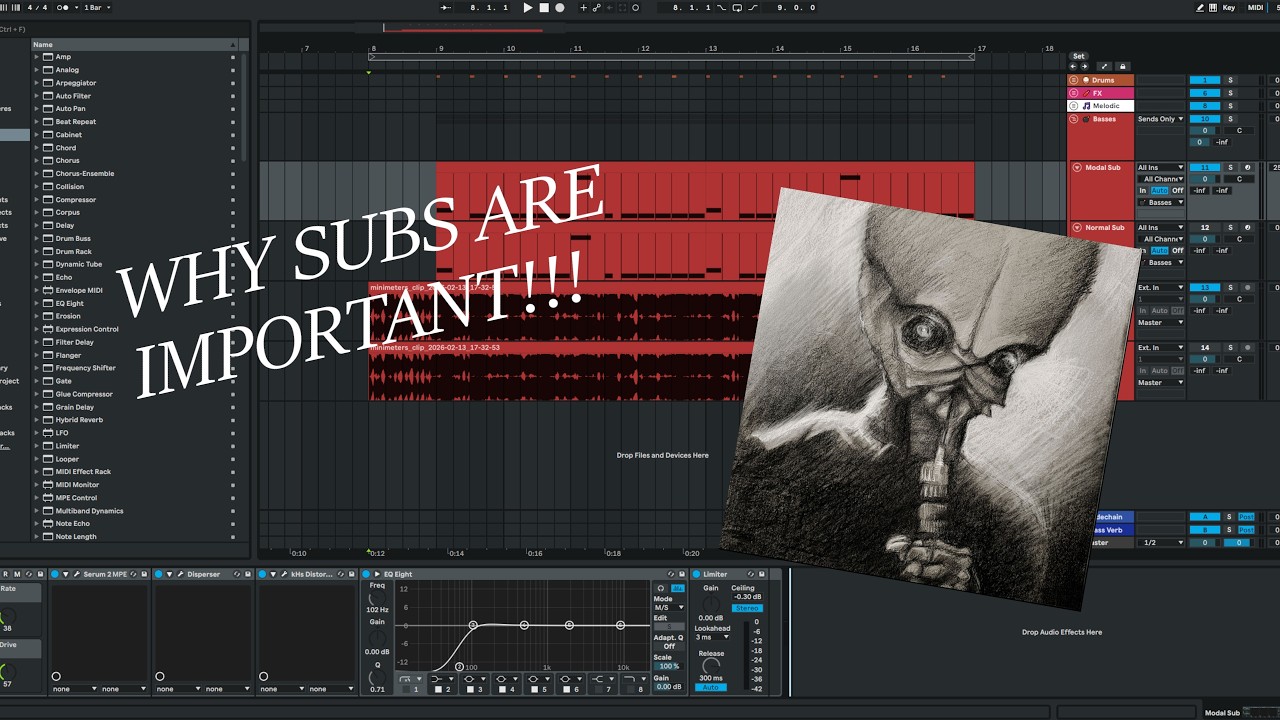Unfold the Melodic group track
The image size is (1280, 720).
[x=1074, y=106]
